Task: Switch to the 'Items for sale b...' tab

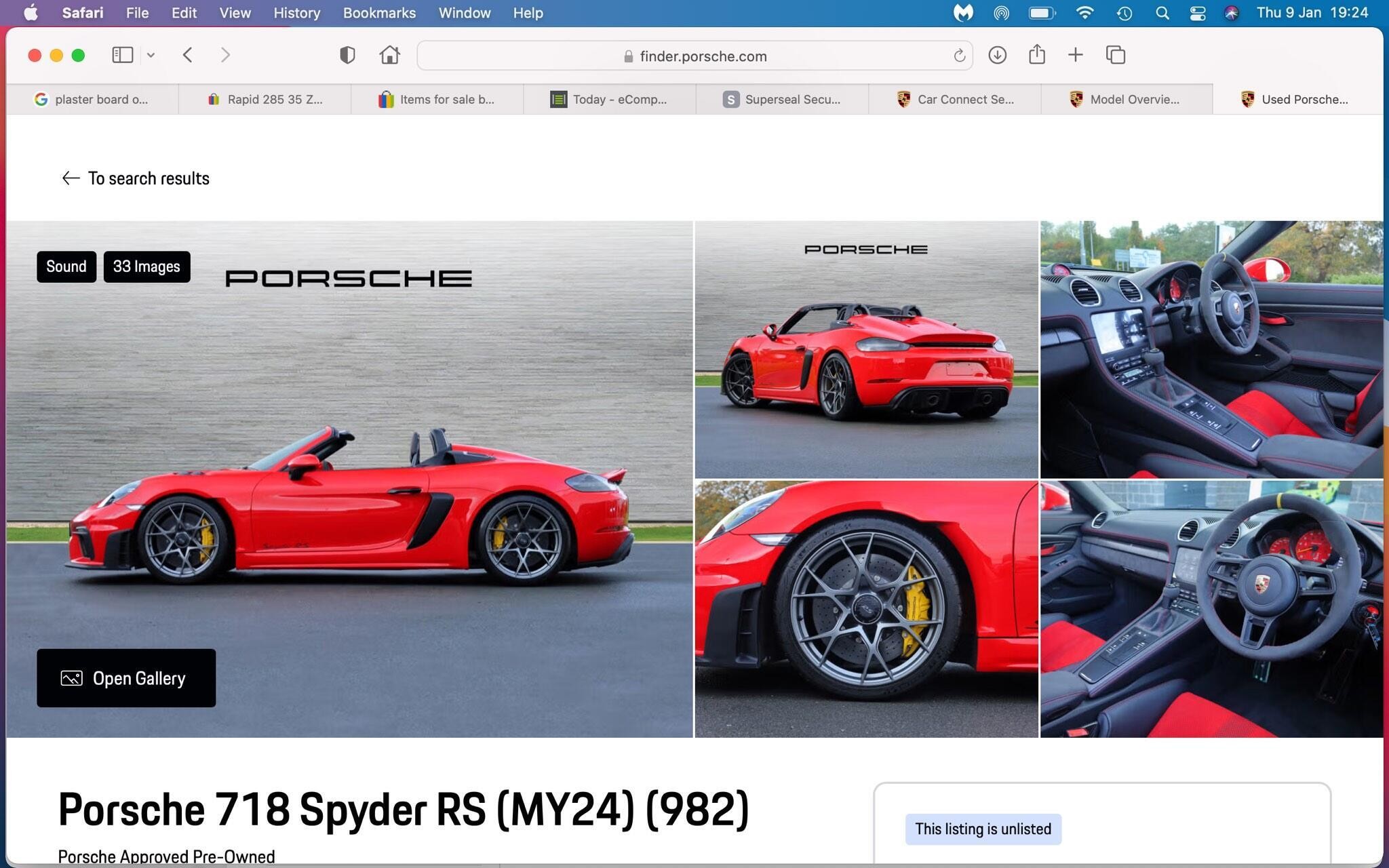Action: click(x=437, y=99)
